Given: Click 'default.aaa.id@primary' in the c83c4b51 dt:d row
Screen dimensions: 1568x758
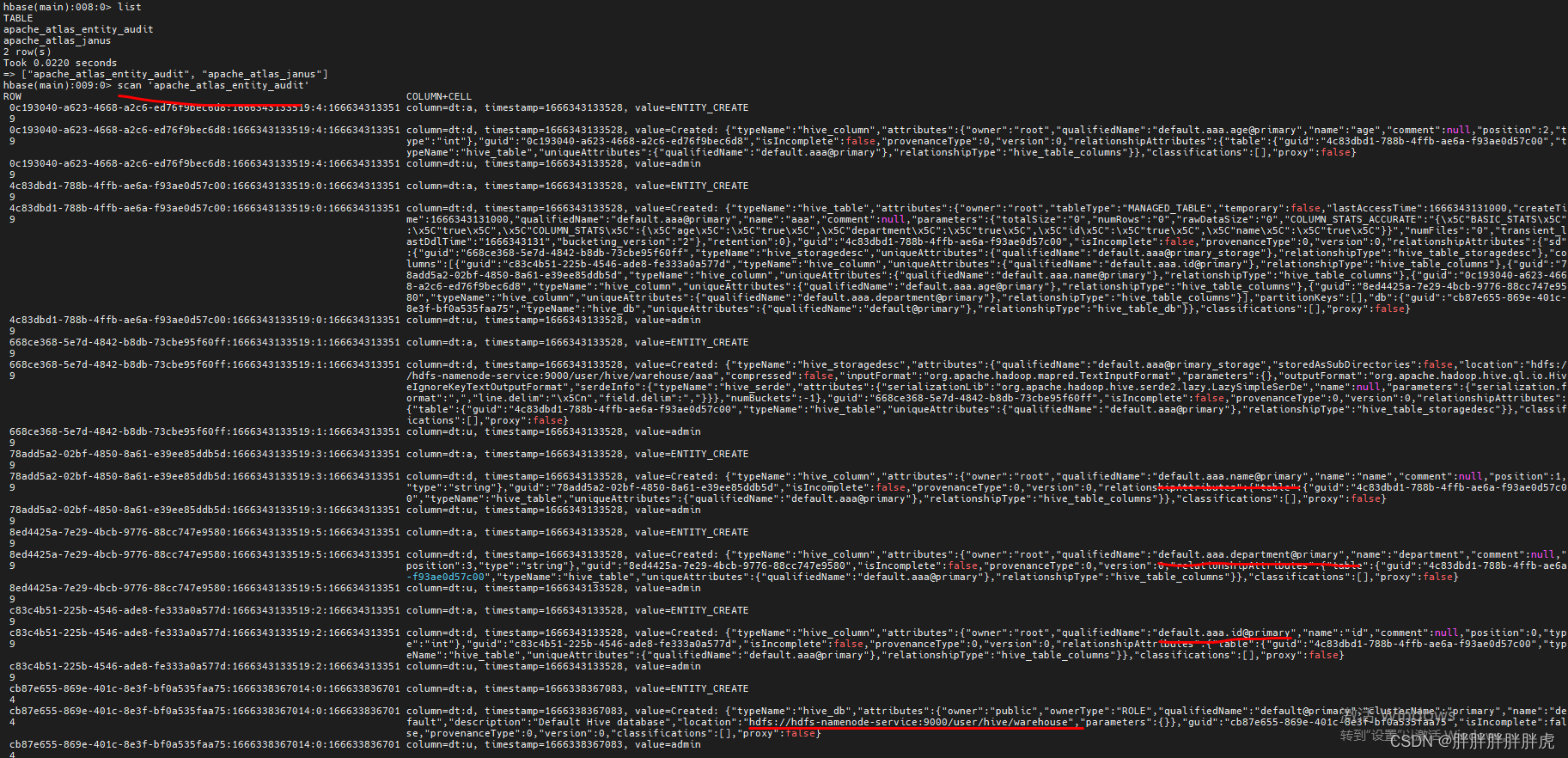Looking at the screenshot, I should (x=1225, y=633).
